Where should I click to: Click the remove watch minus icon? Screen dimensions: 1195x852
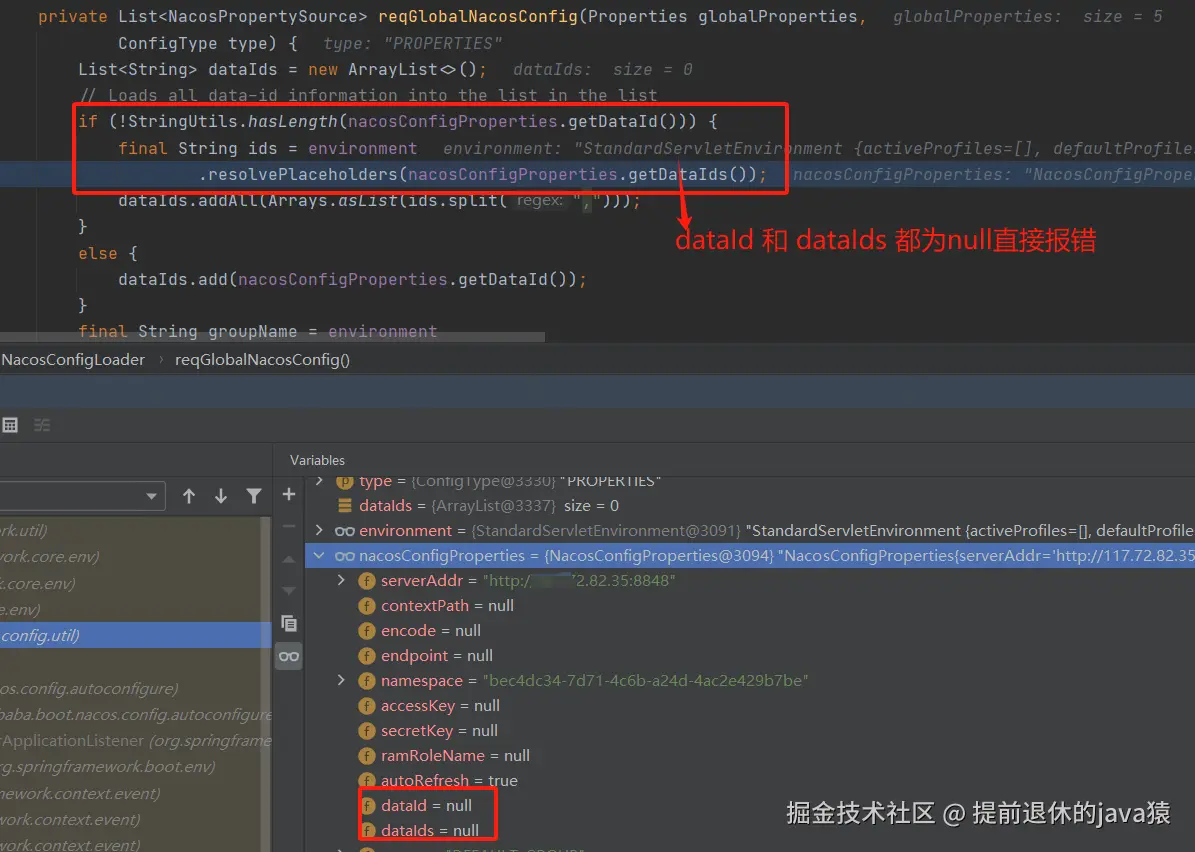point(289,526)
